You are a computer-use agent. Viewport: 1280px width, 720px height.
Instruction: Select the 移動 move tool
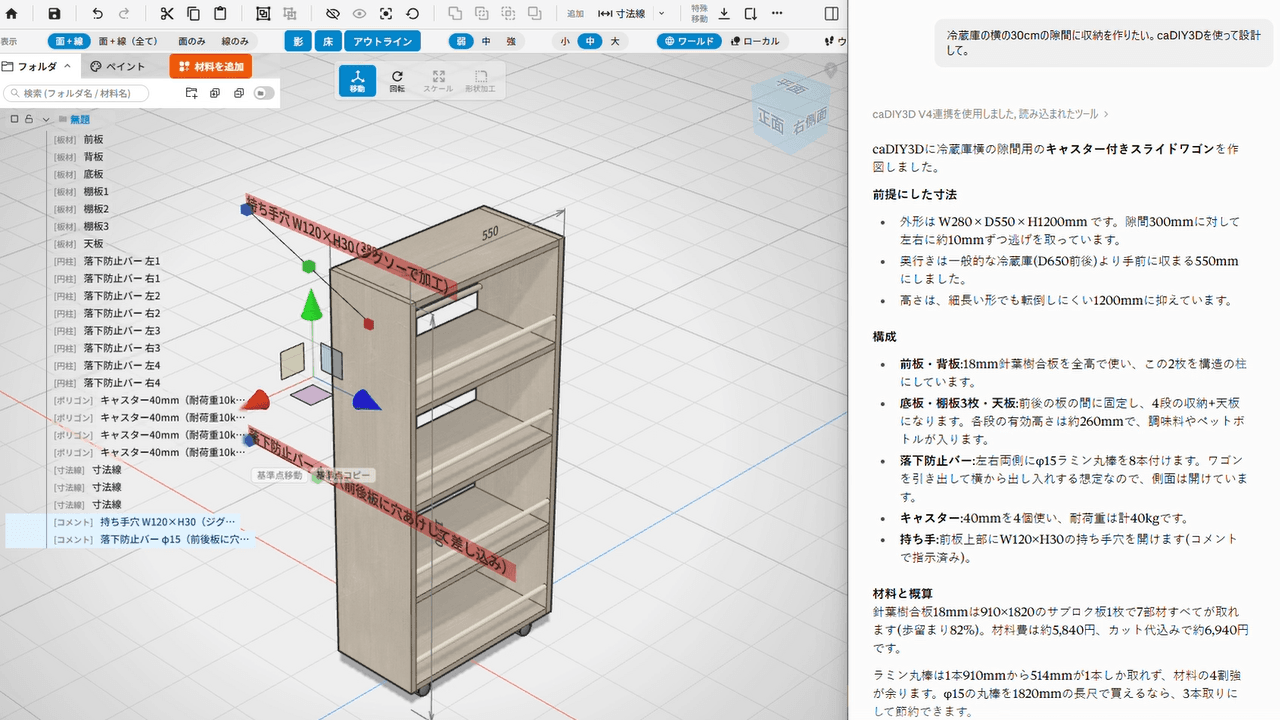pyautogui.click(x=358, y=81)
